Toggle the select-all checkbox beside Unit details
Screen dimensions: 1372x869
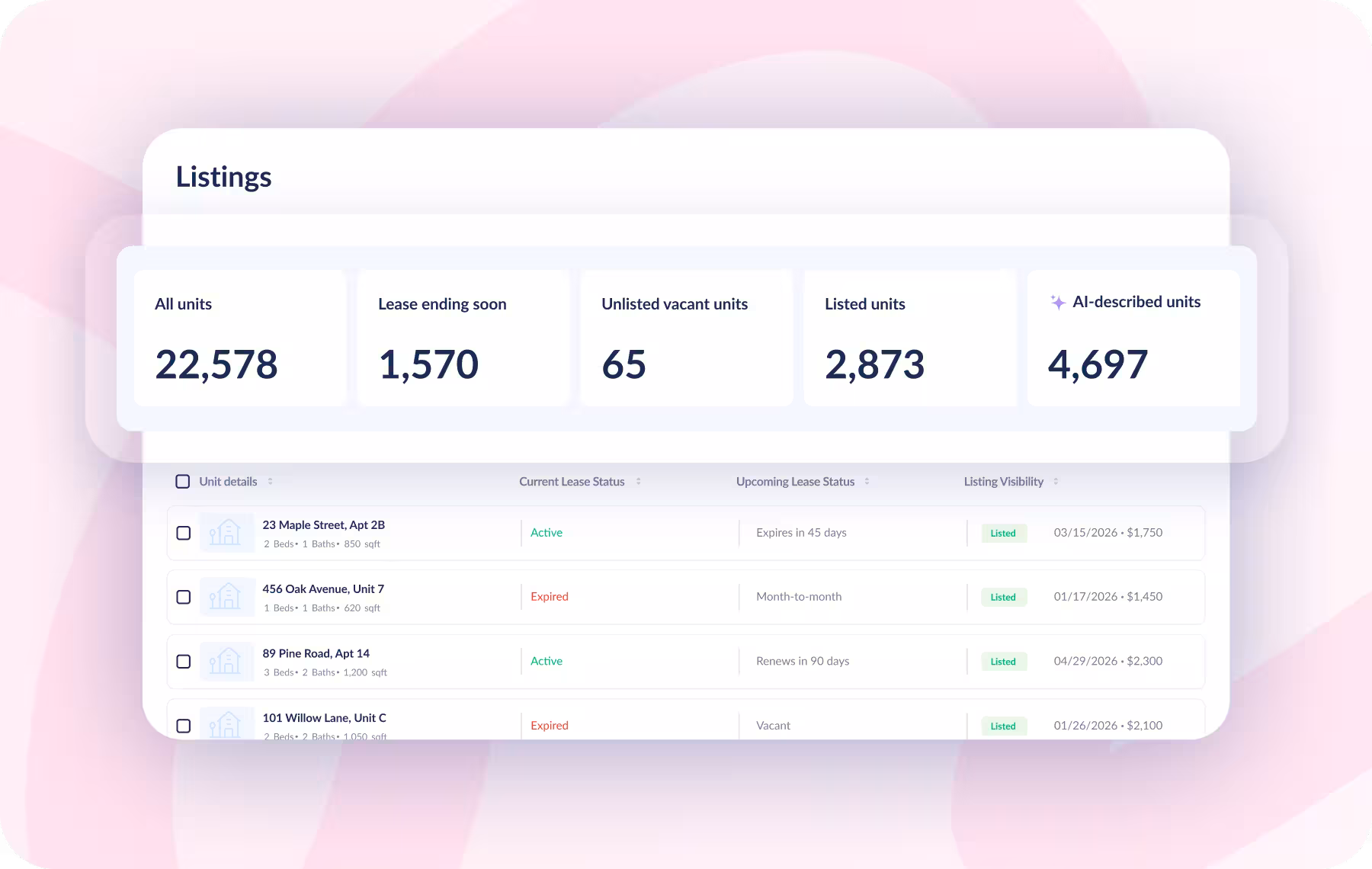(183, 481)
